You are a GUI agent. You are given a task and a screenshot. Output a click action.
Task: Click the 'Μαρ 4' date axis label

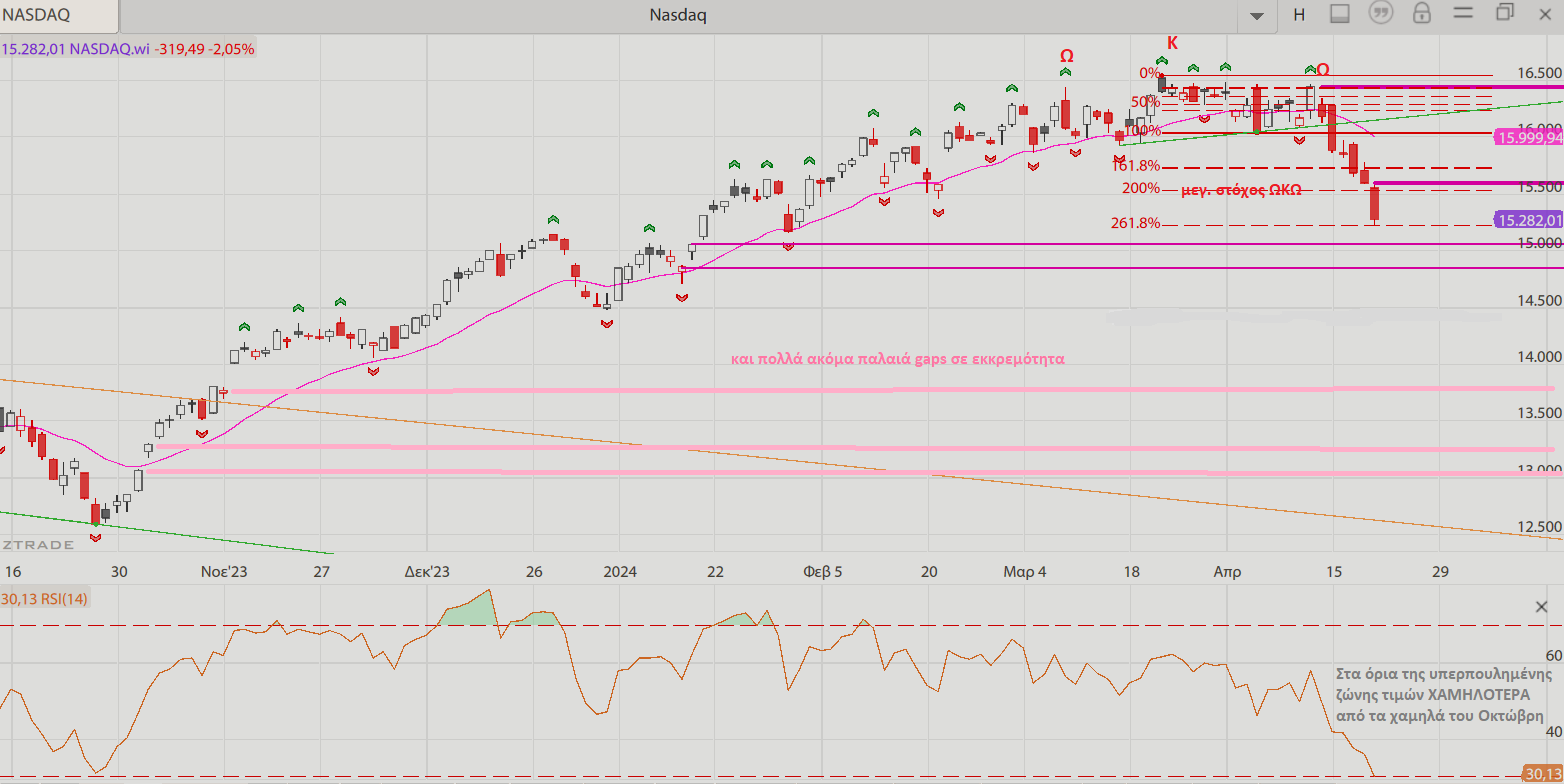(x=1025, y=572)
